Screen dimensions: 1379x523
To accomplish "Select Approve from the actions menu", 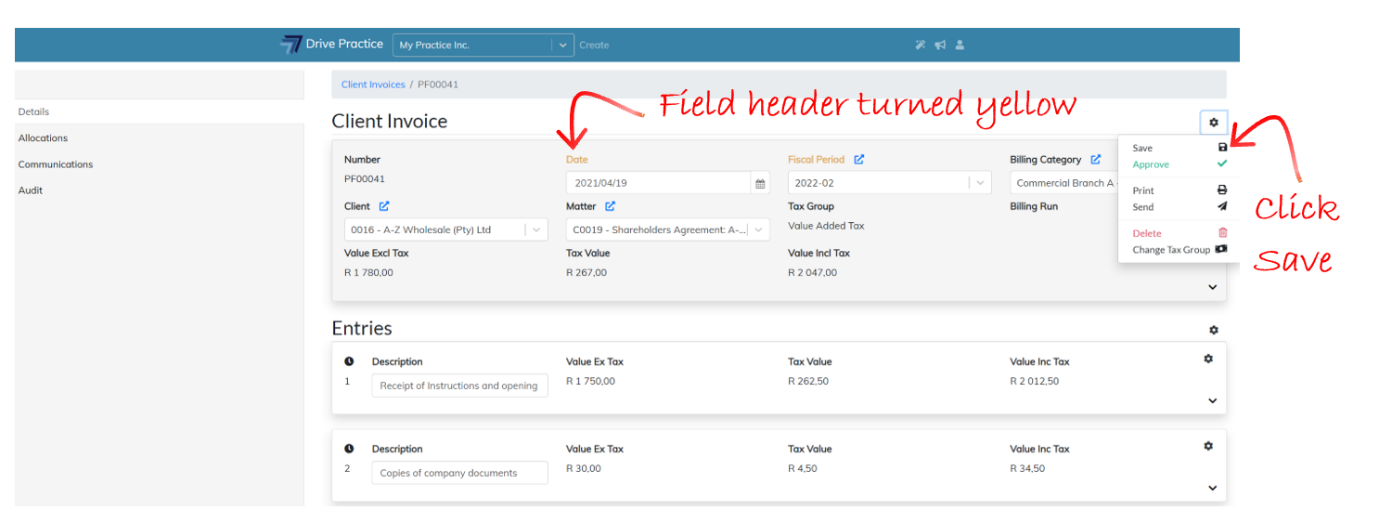I will [x=1150, y=164].
